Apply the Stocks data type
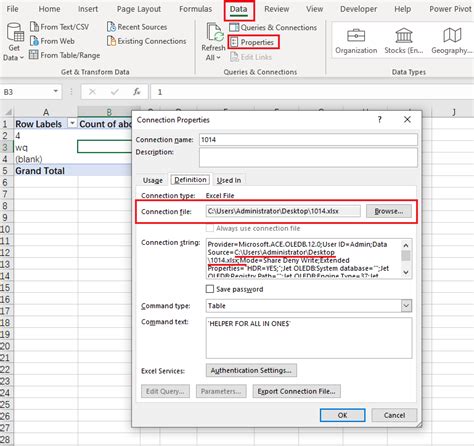The height and width of the screenshot is (446, 474). [x=404, y=41]
